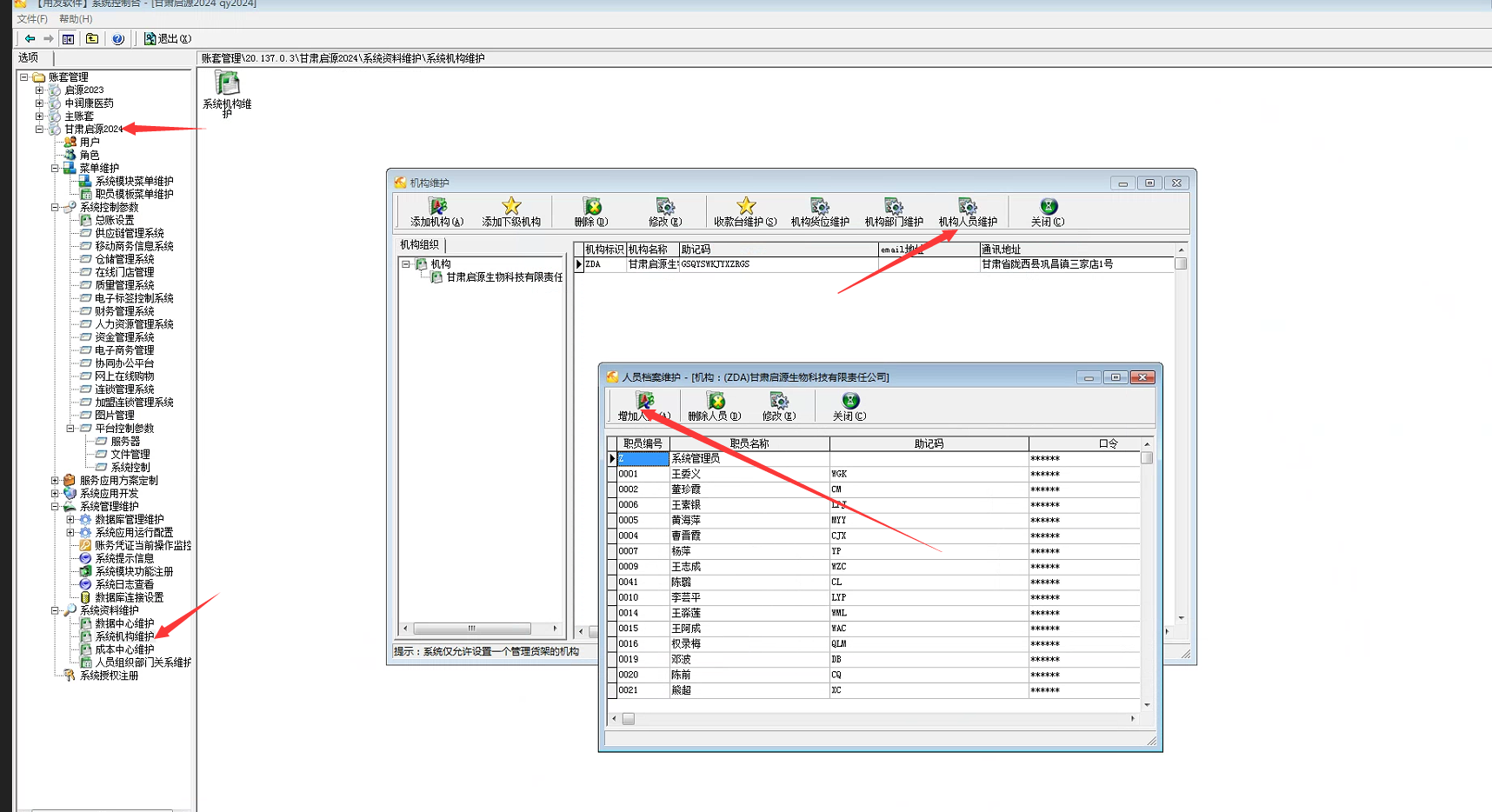1492x812 pixels.
Task: Click the forward arrow in main toolbar
Action: click(48, 38)
